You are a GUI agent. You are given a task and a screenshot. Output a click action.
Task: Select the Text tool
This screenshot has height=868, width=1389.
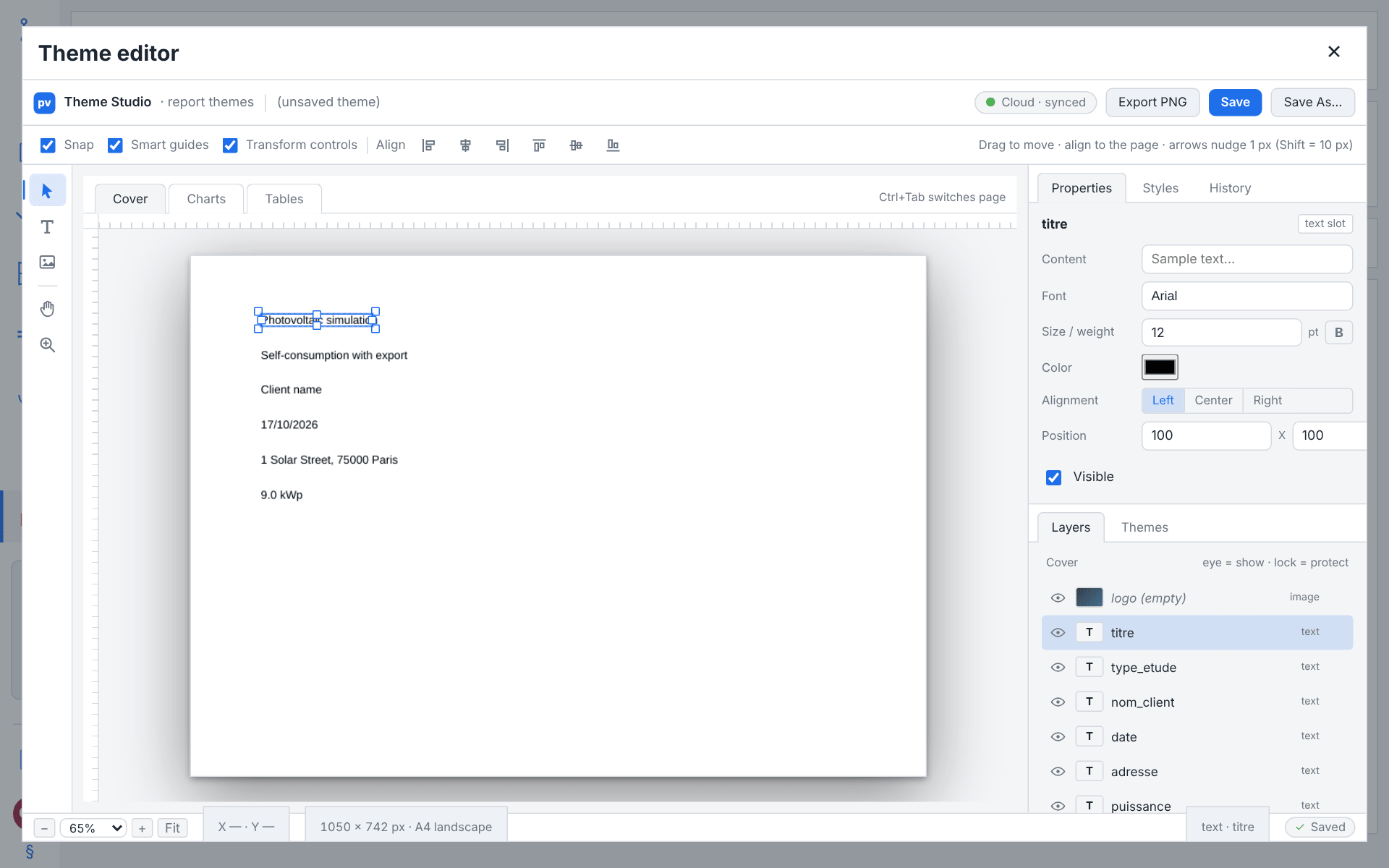pos(48,227)
